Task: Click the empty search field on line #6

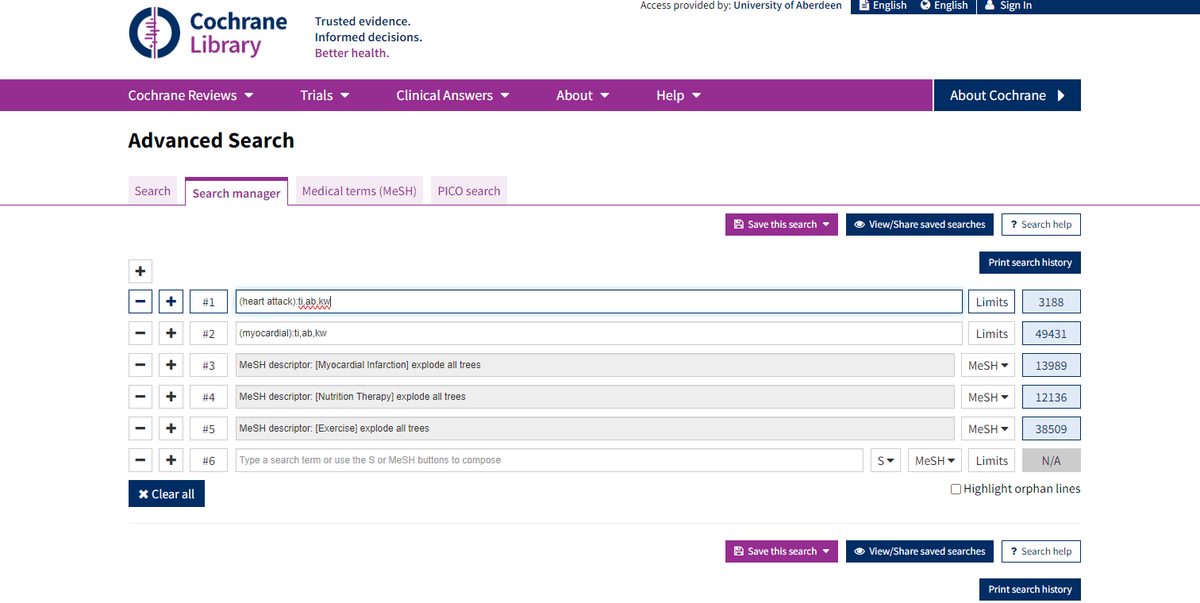Action: click(549, 461)
